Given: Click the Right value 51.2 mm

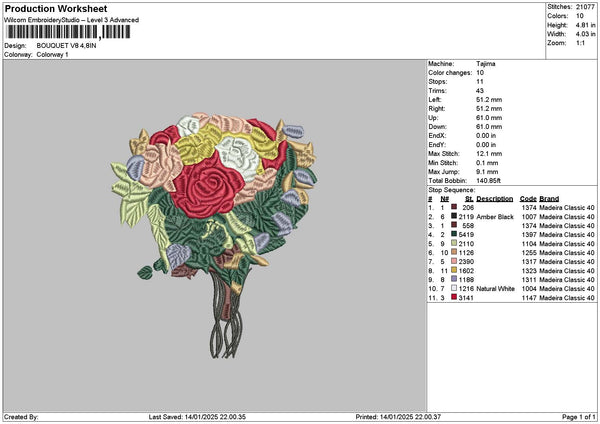Looking at the screenshot, I should (489, 109).
